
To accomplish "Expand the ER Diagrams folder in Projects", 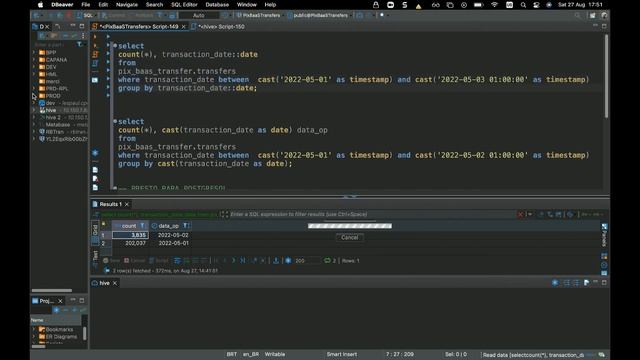I will pyautogui.click(x=34, y=337).
